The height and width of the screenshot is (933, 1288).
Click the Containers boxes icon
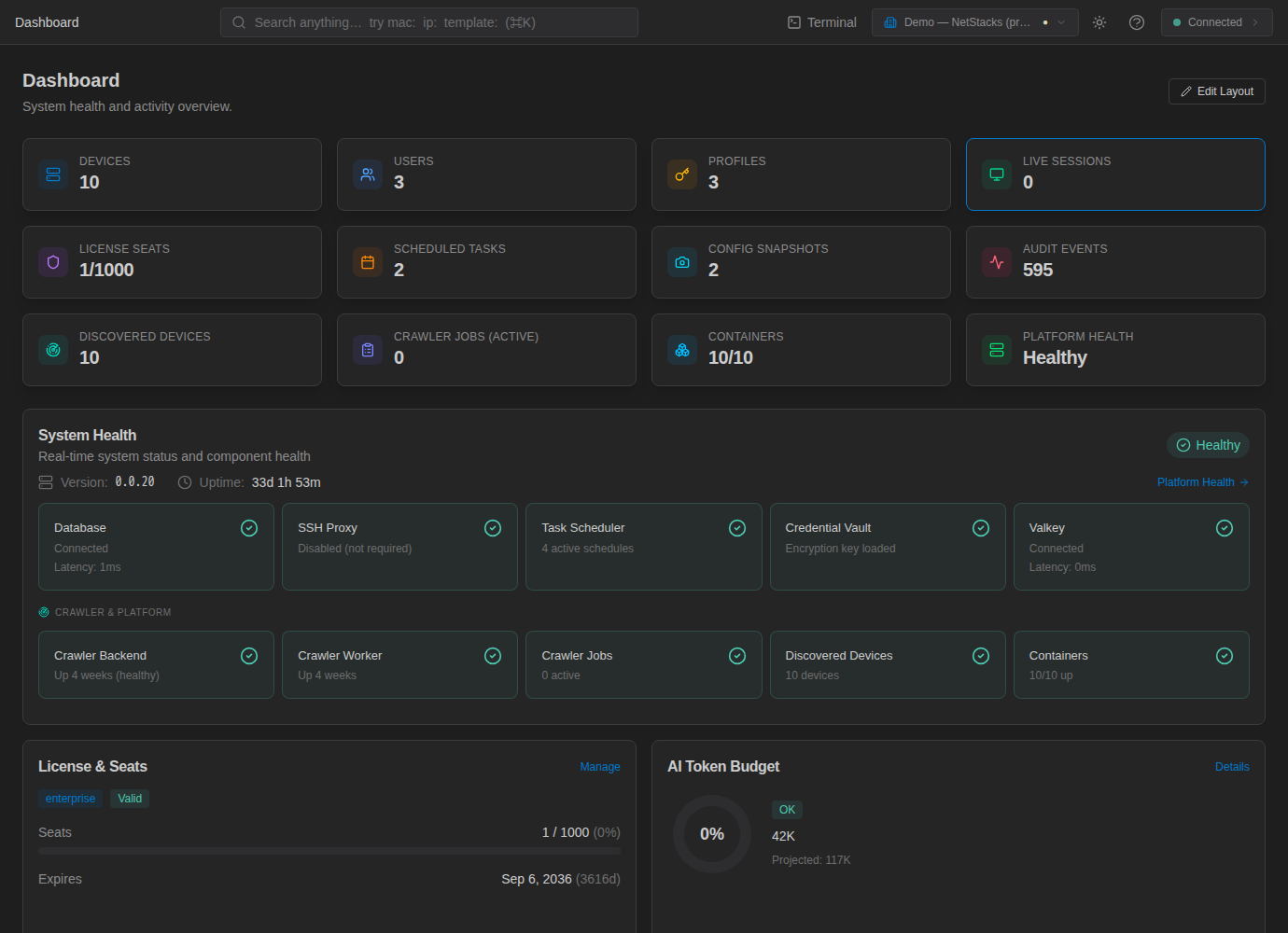[682, 350]
